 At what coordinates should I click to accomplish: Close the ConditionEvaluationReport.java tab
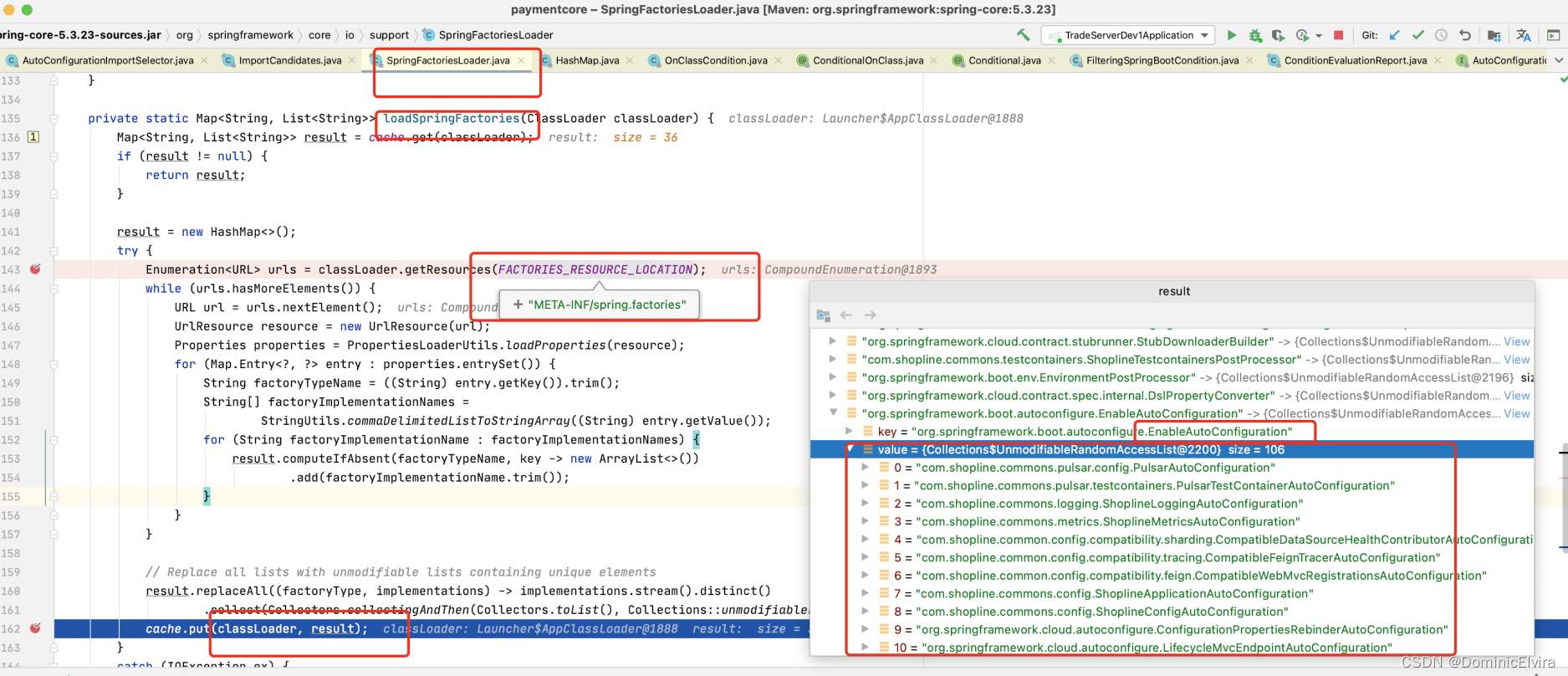click(x=1438, y=60)
